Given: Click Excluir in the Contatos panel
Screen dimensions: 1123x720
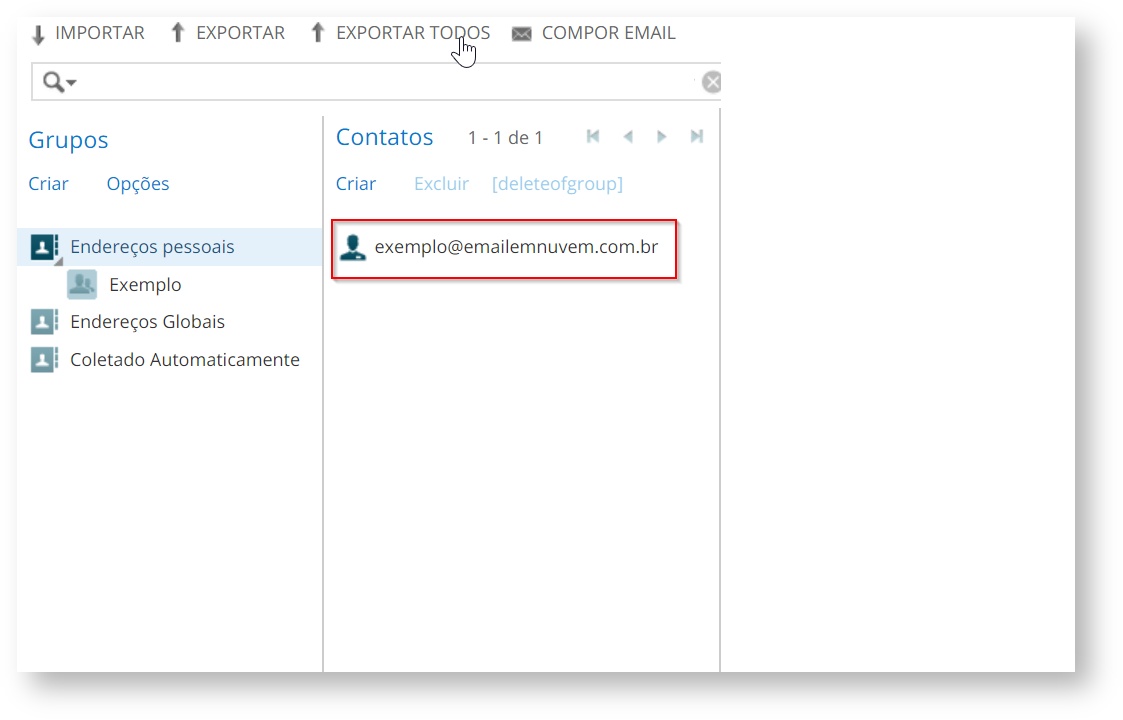Looking at the screenshot, I should [441, 184].
